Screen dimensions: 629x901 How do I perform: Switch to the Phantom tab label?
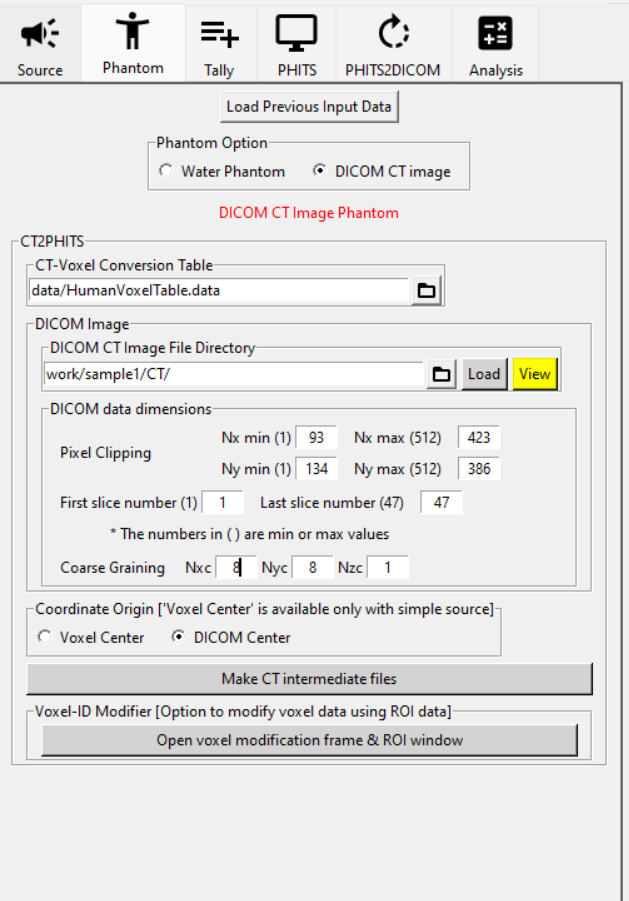point(133,68)
